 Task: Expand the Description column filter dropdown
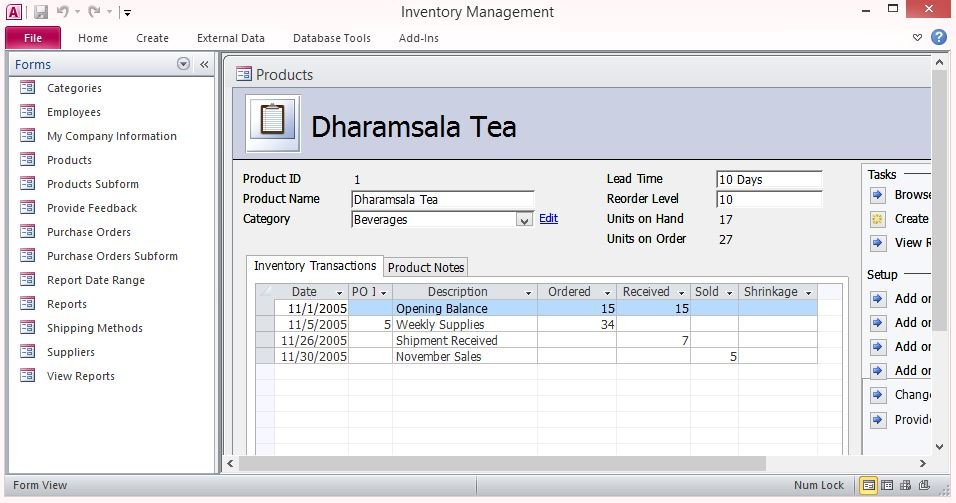coord(528,293)
